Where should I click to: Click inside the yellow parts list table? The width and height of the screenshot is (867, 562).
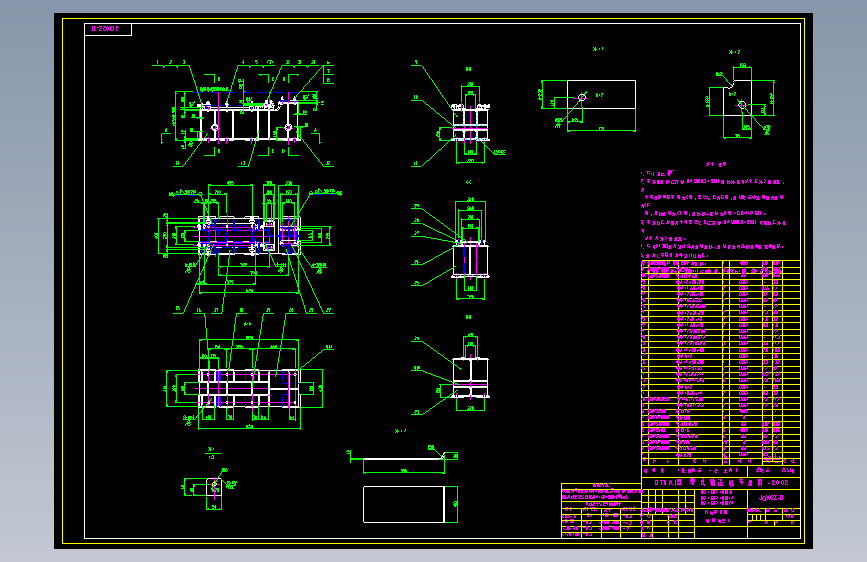pyautogui.click(x=720, y=362)
